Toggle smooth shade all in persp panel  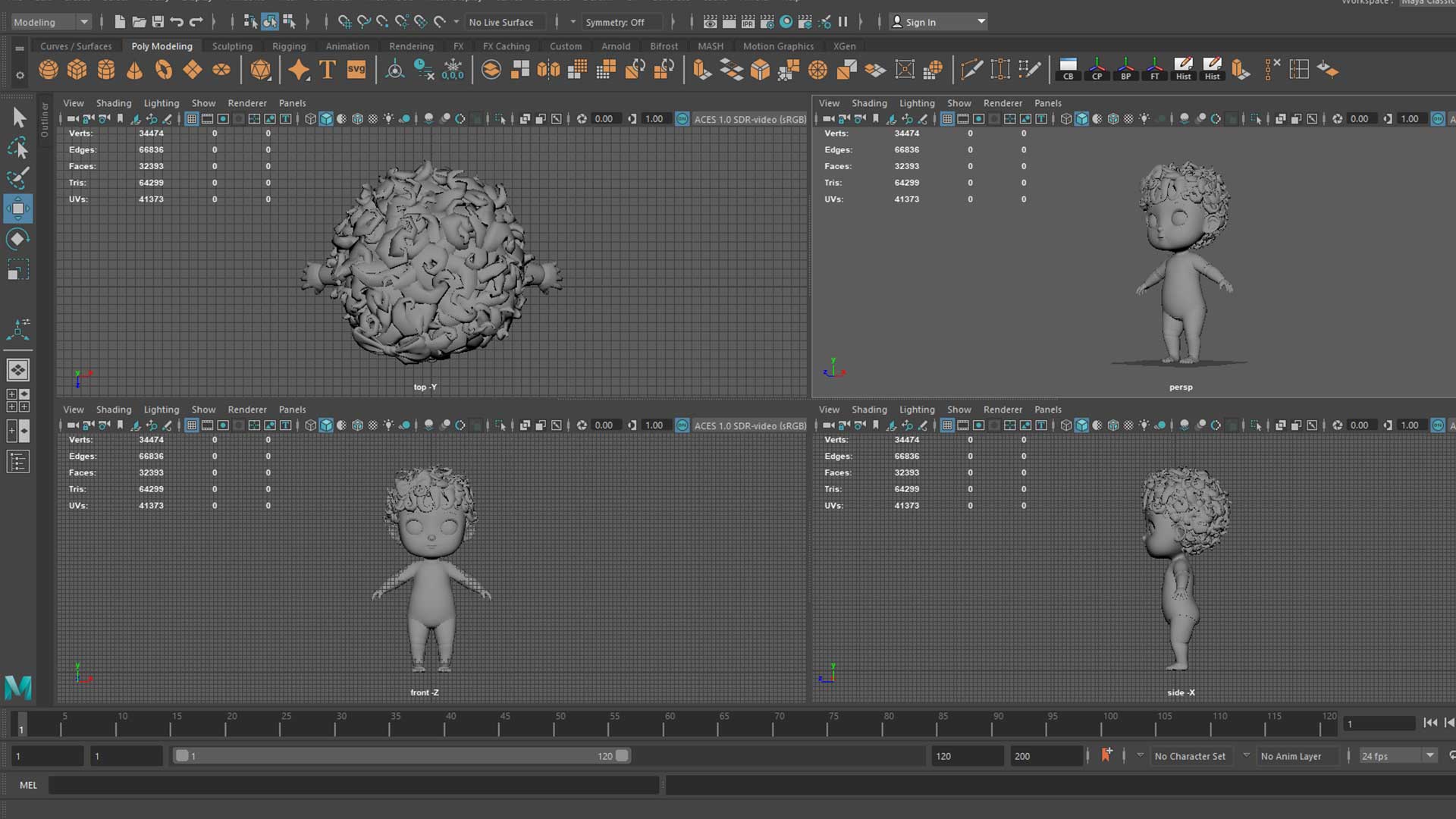click(1081, 119)
